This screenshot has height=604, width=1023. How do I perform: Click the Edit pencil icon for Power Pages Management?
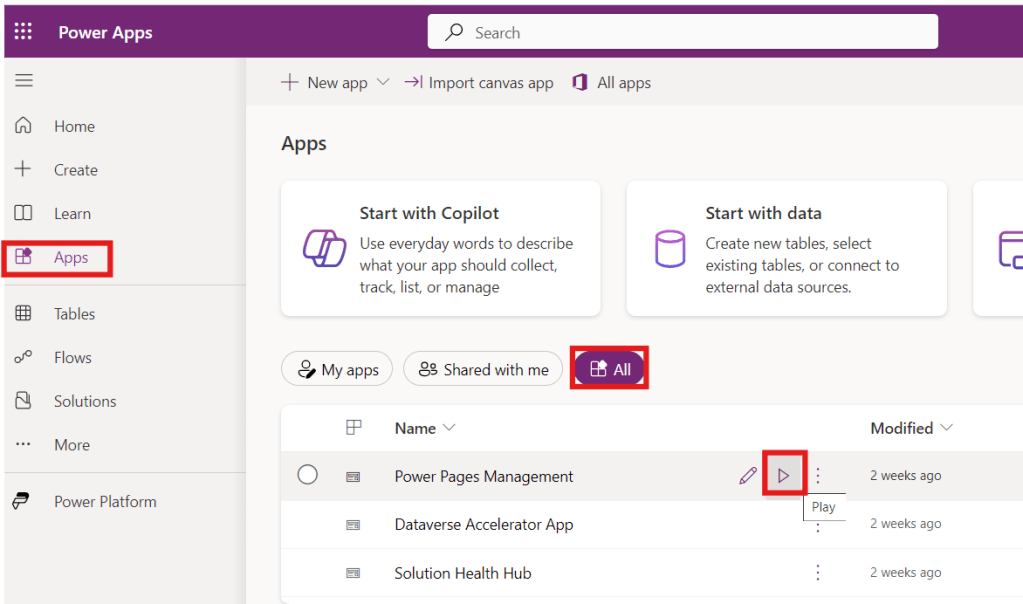pyautogui.click(x=747, y=476)
